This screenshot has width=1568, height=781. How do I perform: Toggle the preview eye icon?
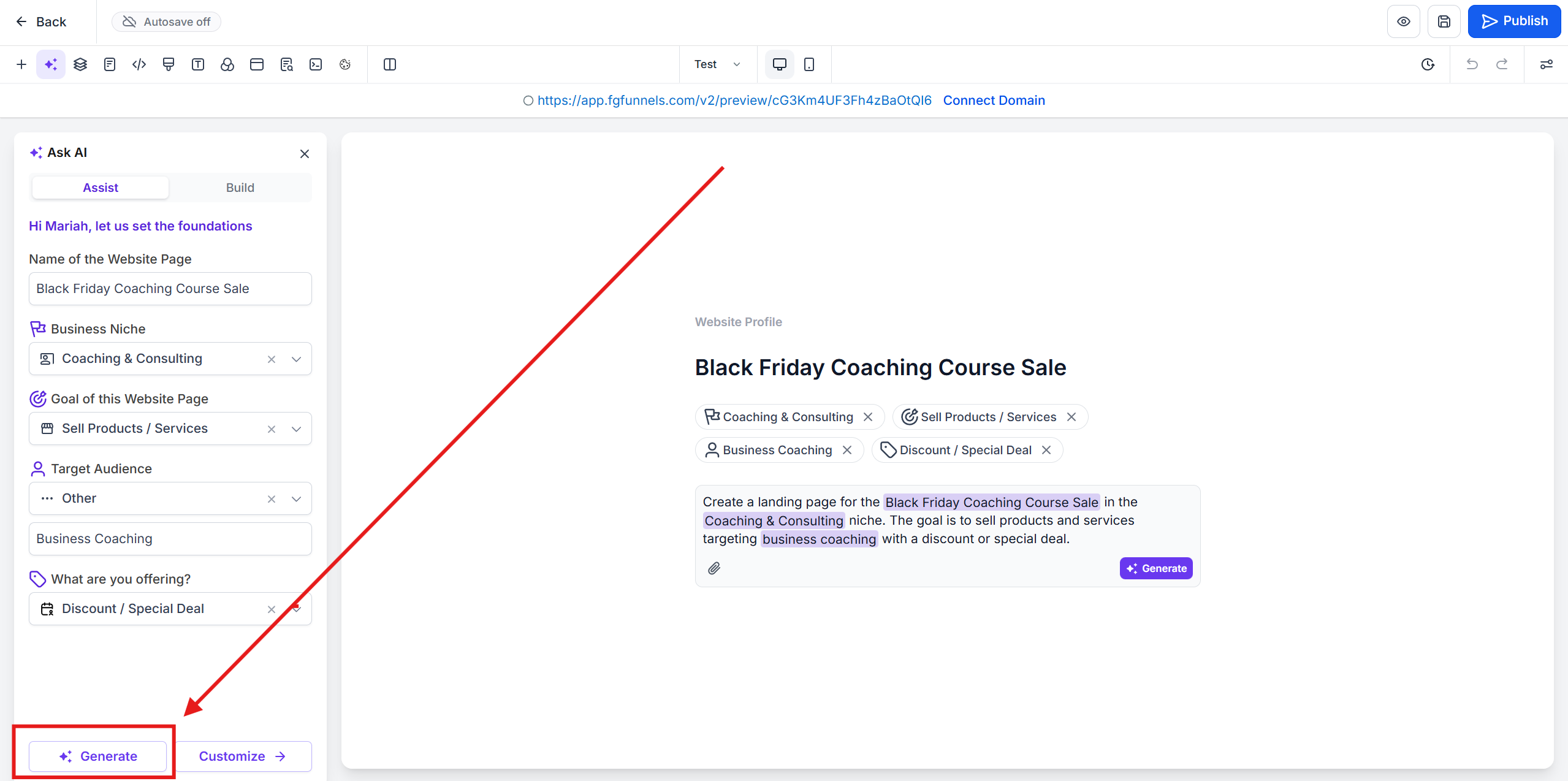coord(1403,21)
